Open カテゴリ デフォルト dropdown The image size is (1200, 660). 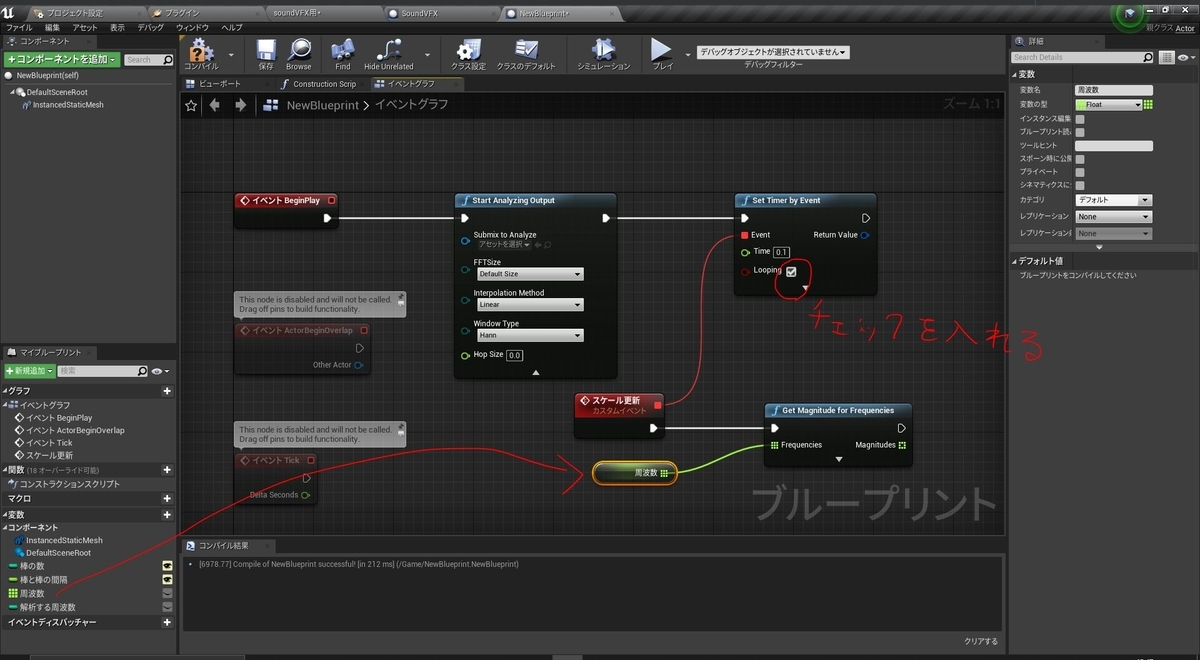pyautogui.click(x=1113, y=200)
